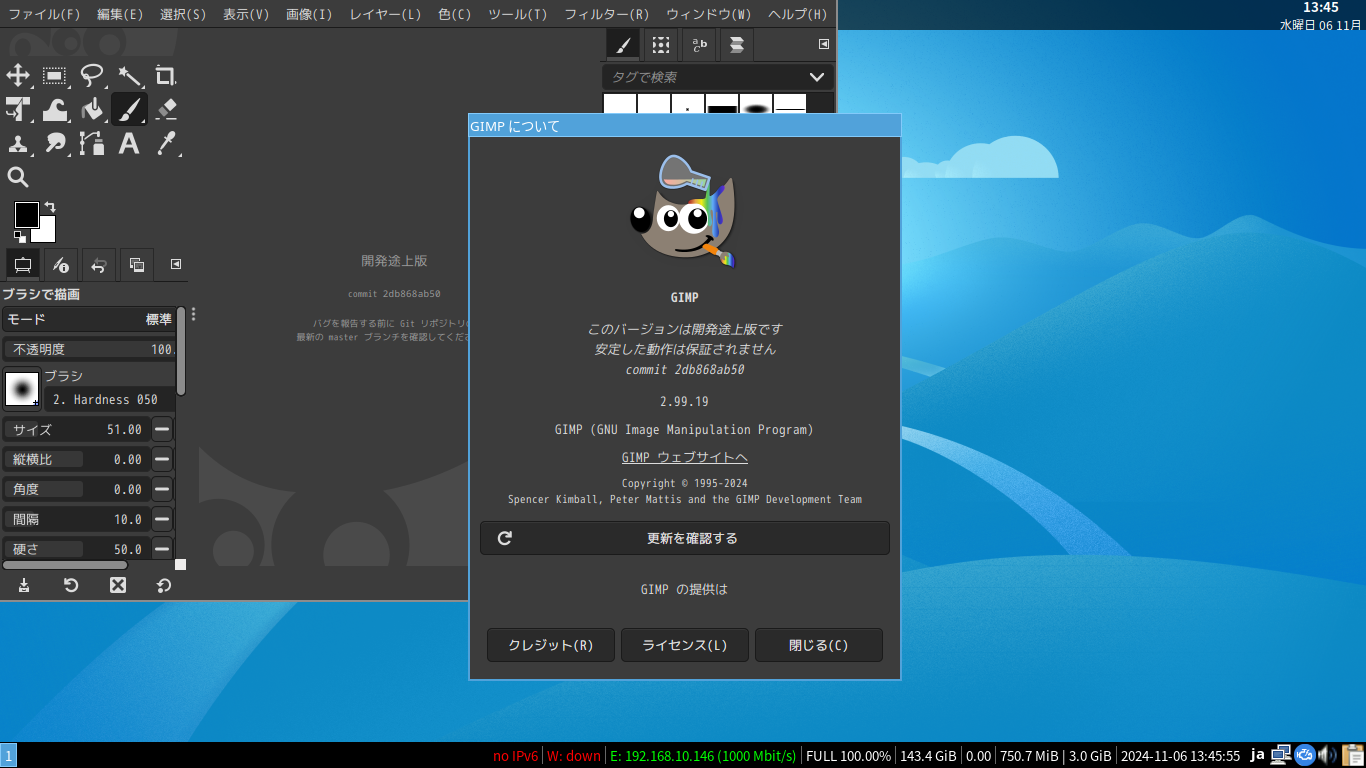Open the ヘルプ(H) menu
The width and height of the screenshot is (1366, 768).
pos(798,14)
